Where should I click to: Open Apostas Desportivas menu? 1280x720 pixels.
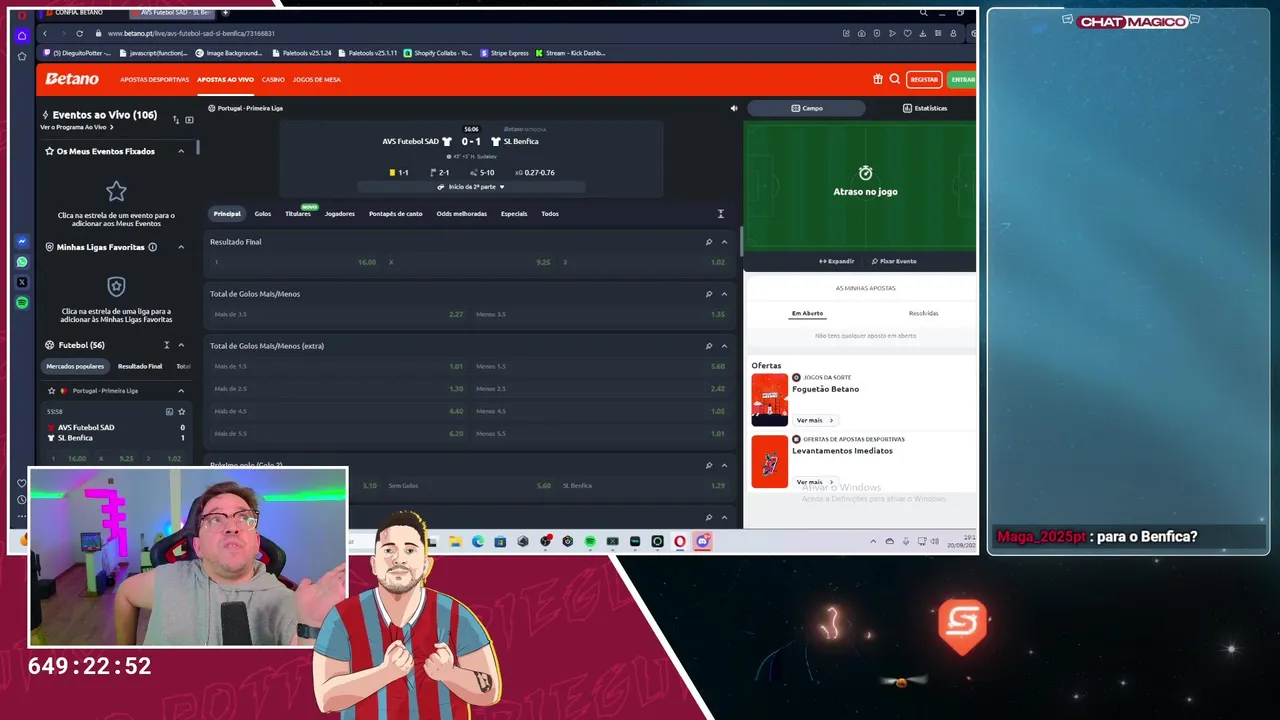(154, 80)
